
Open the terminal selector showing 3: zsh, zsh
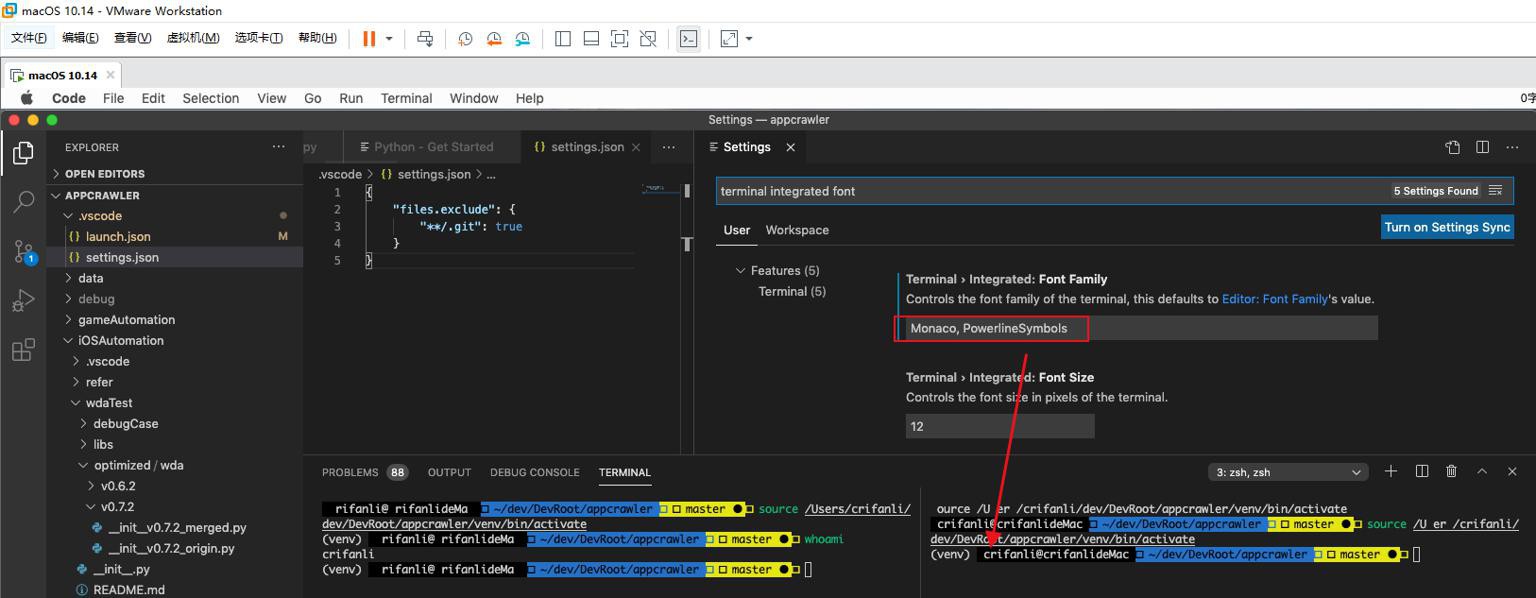(1288, 472)
